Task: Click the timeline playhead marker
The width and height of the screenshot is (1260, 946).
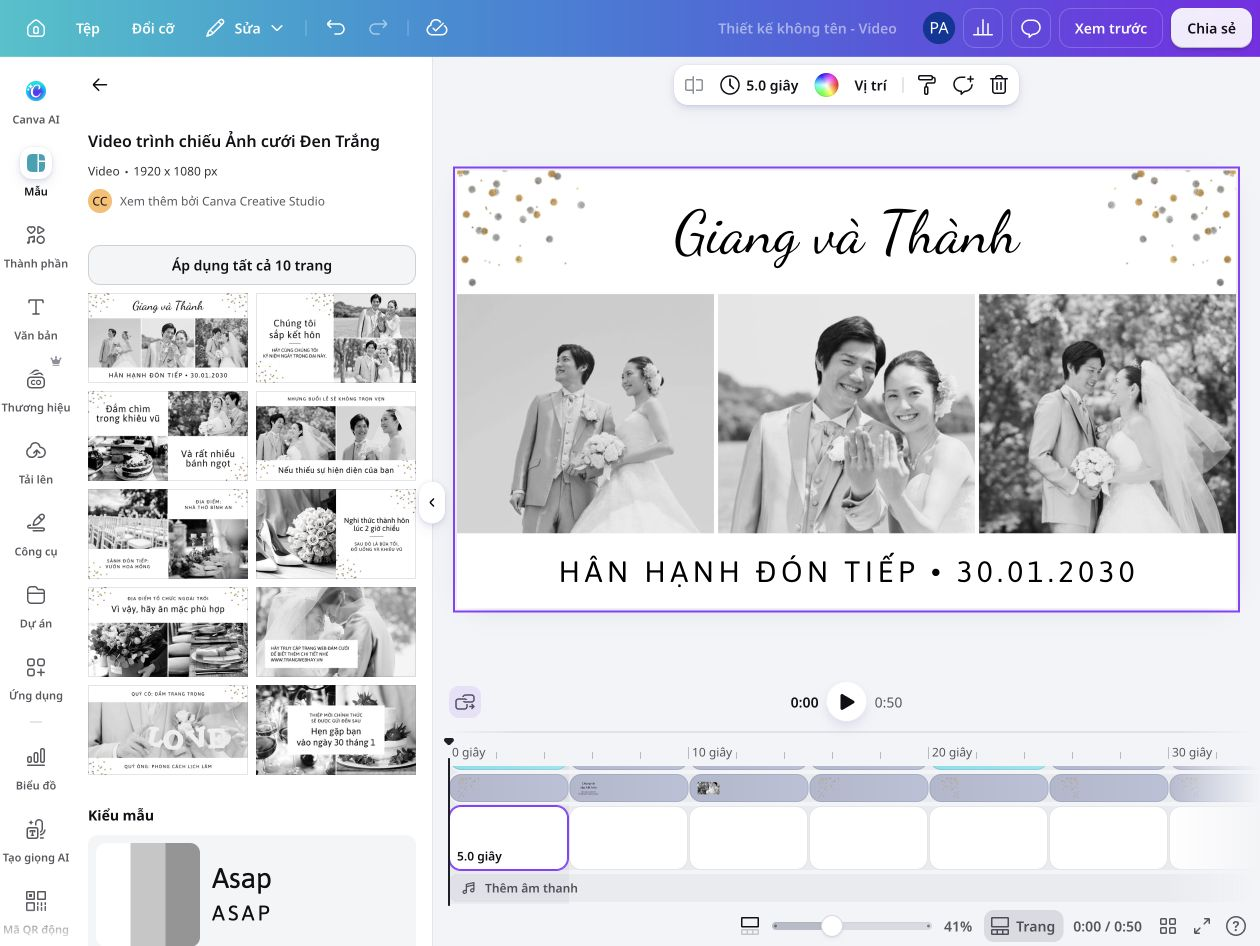Action: [449, 742]
